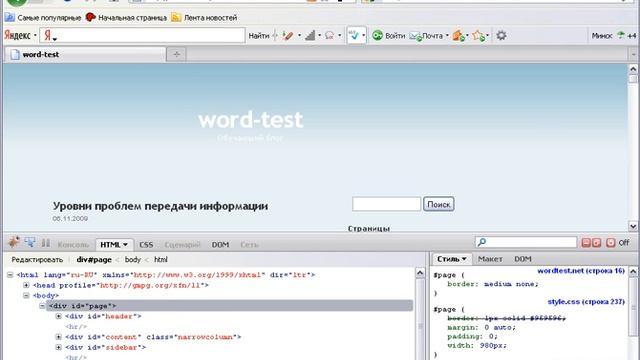Viewport: 640px width, 360px height.
Task: Open the post Уровни проблем передачи информации
Action: tap(160, 206)
